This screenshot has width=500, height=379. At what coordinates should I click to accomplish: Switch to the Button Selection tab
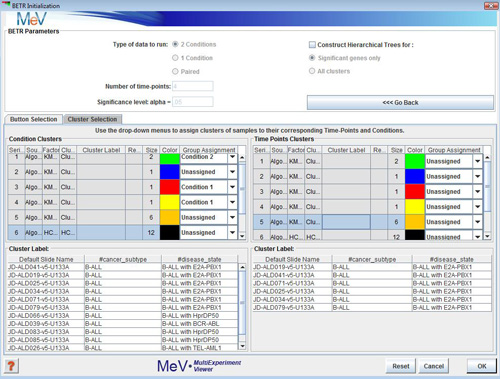(33, 119)
